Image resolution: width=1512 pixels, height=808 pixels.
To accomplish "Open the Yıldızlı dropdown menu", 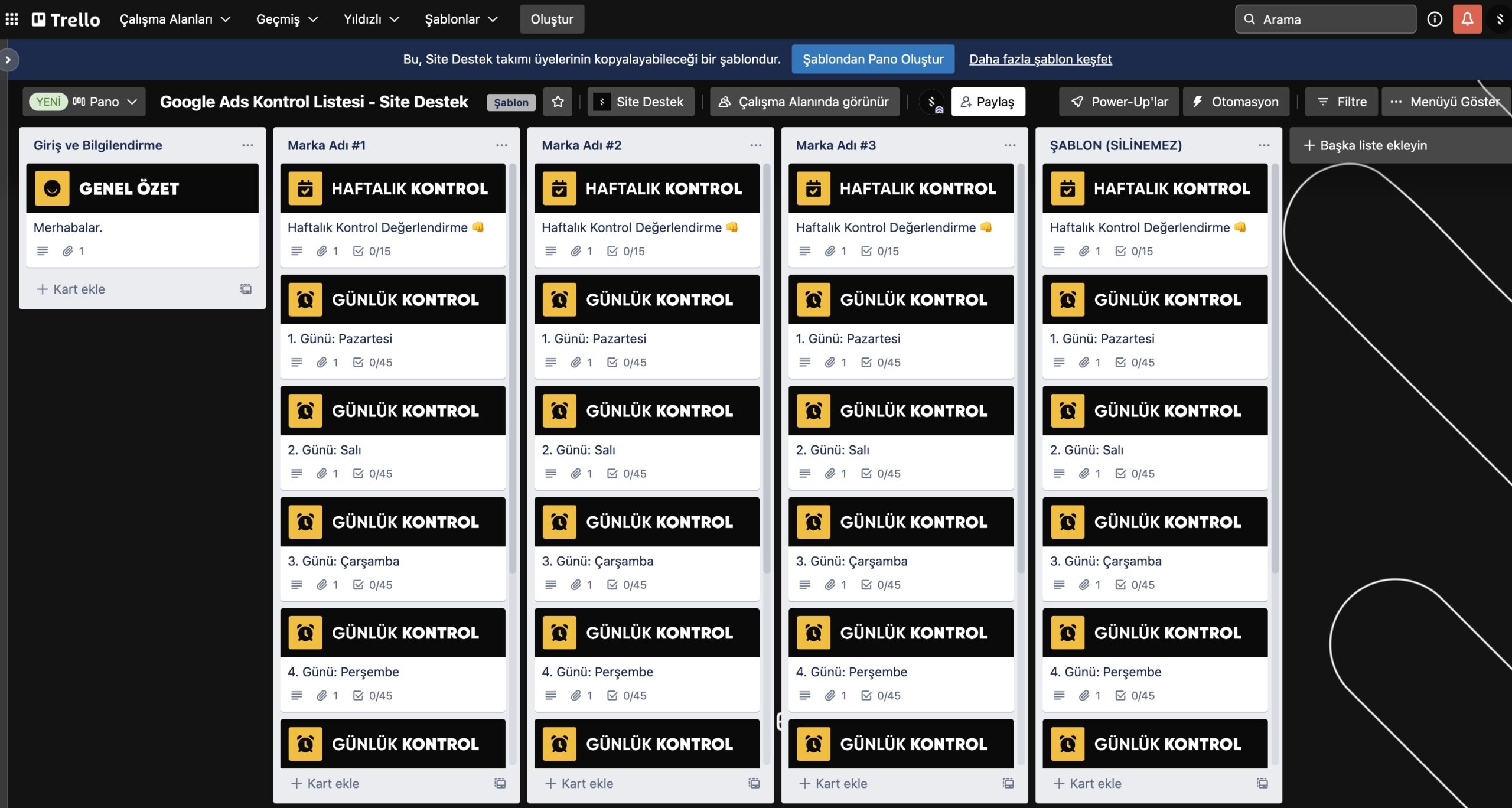I will point(372,19).
